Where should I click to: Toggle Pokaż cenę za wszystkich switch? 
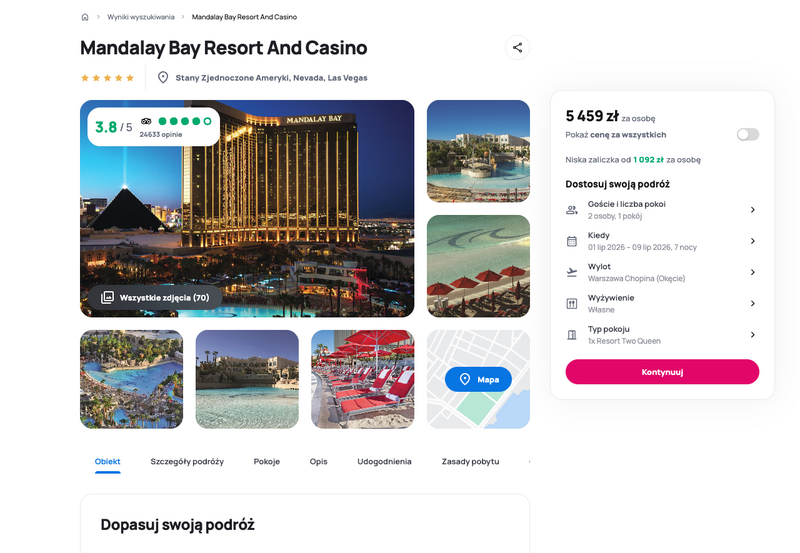[x=748, y=134]
